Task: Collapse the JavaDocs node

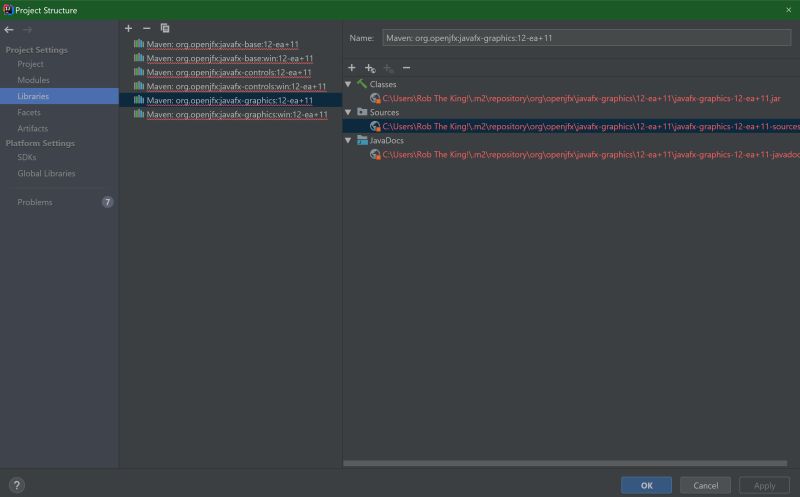Action: 348,140
